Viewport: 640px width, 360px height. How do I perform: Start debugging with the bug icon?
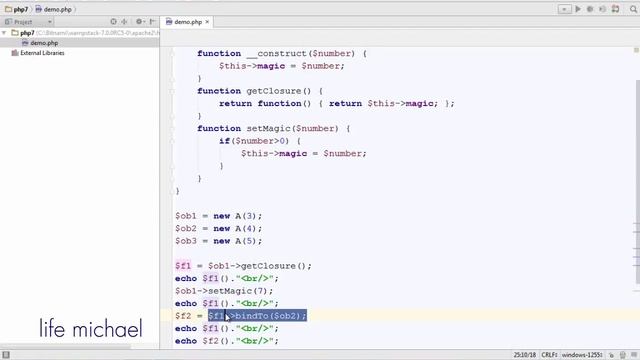590,9
